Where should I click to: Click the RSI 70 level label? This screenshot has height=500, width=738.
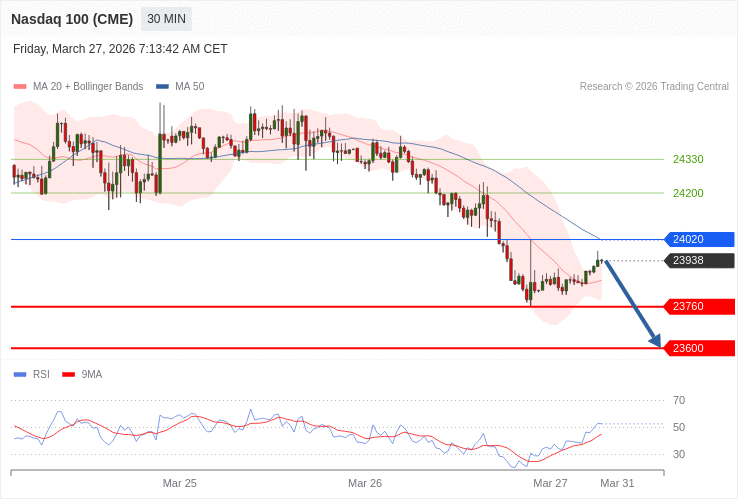[679, 401]
